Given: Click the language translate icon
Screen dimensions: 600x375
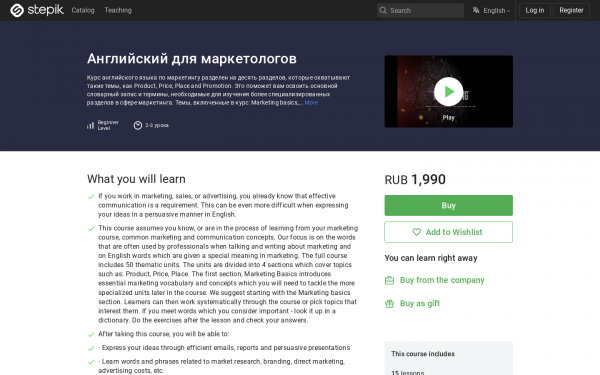Looking at the screenshot, I should click(476, 10).
